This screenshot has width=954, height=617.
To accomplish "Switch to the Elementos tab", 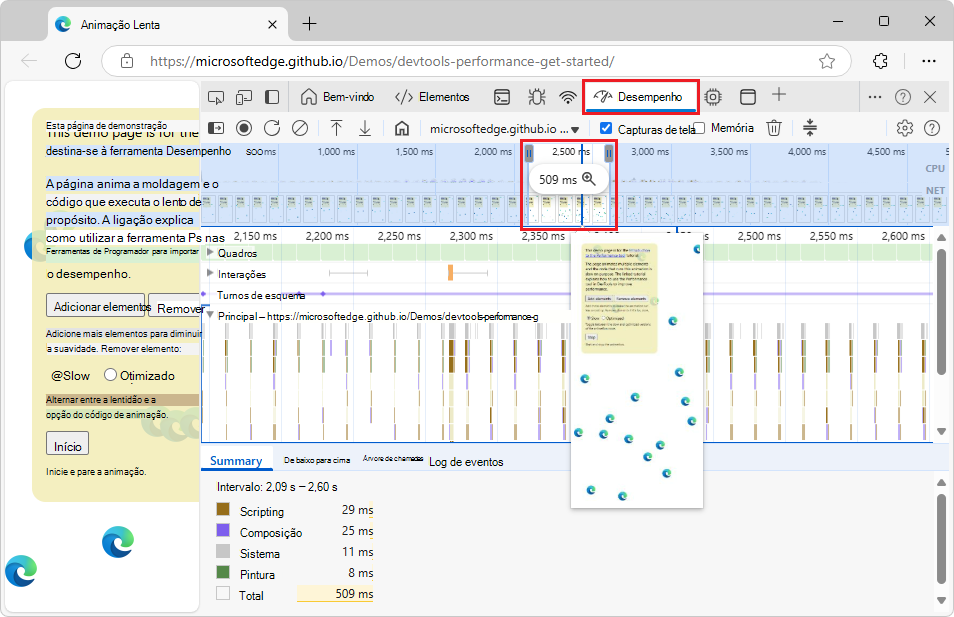I will [432, 97].
